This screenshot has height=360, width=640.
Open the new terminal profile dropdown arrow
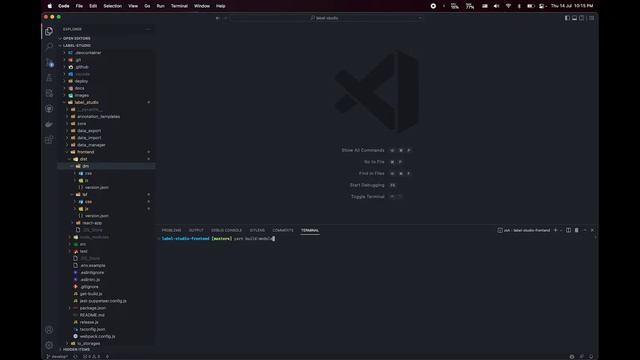[x=561, y=230]
